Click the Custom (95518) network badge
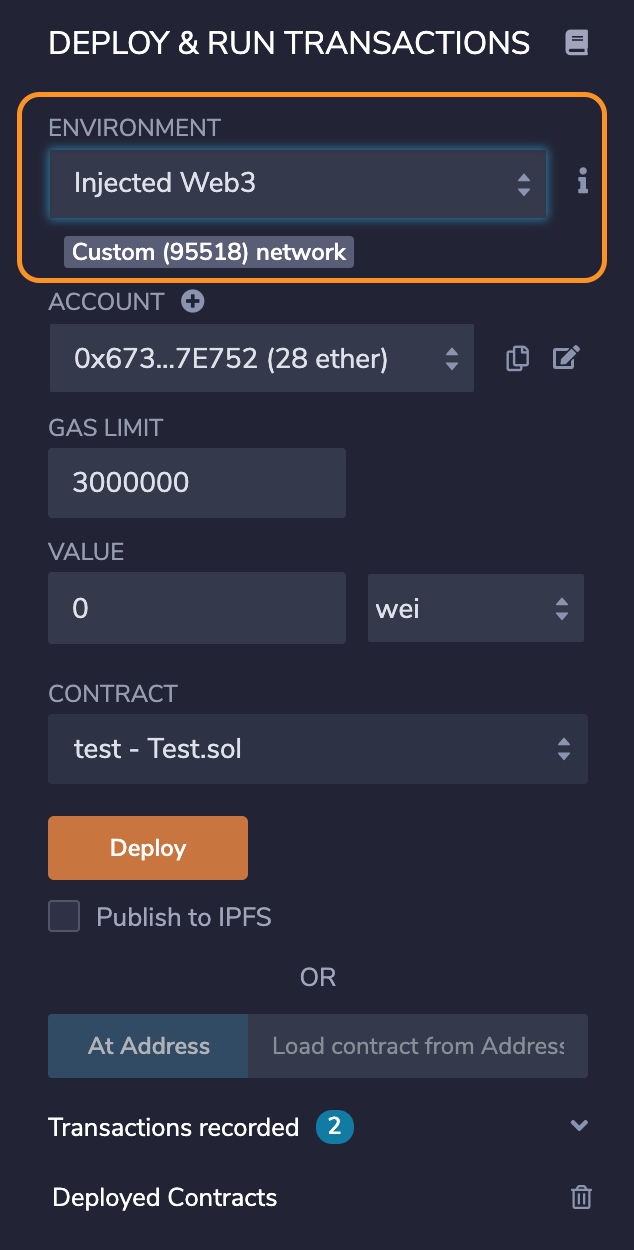 (209, 252)
